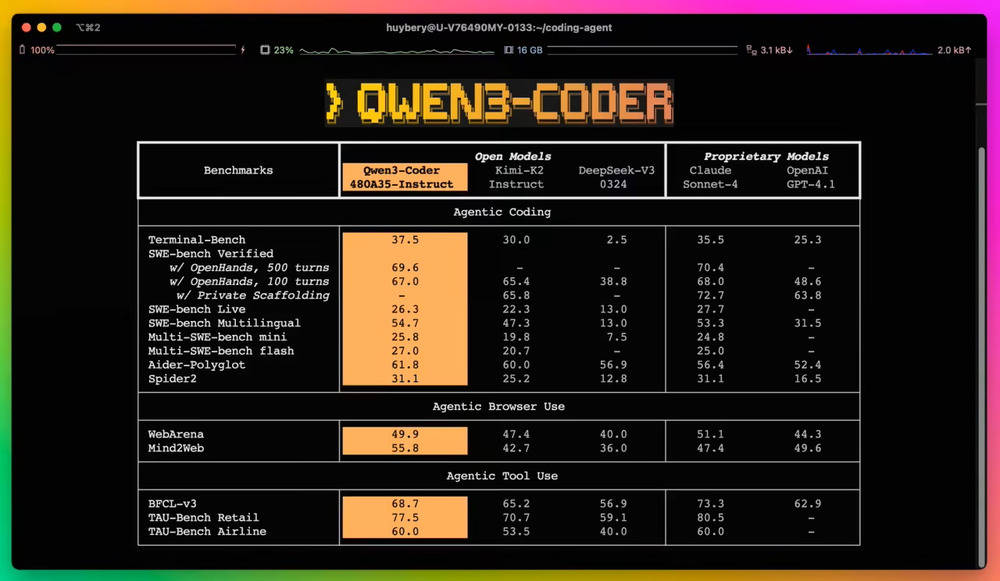Click the Proprietary Models group heading
This screenshot has width=1000, height=581.
pos(766,156)
